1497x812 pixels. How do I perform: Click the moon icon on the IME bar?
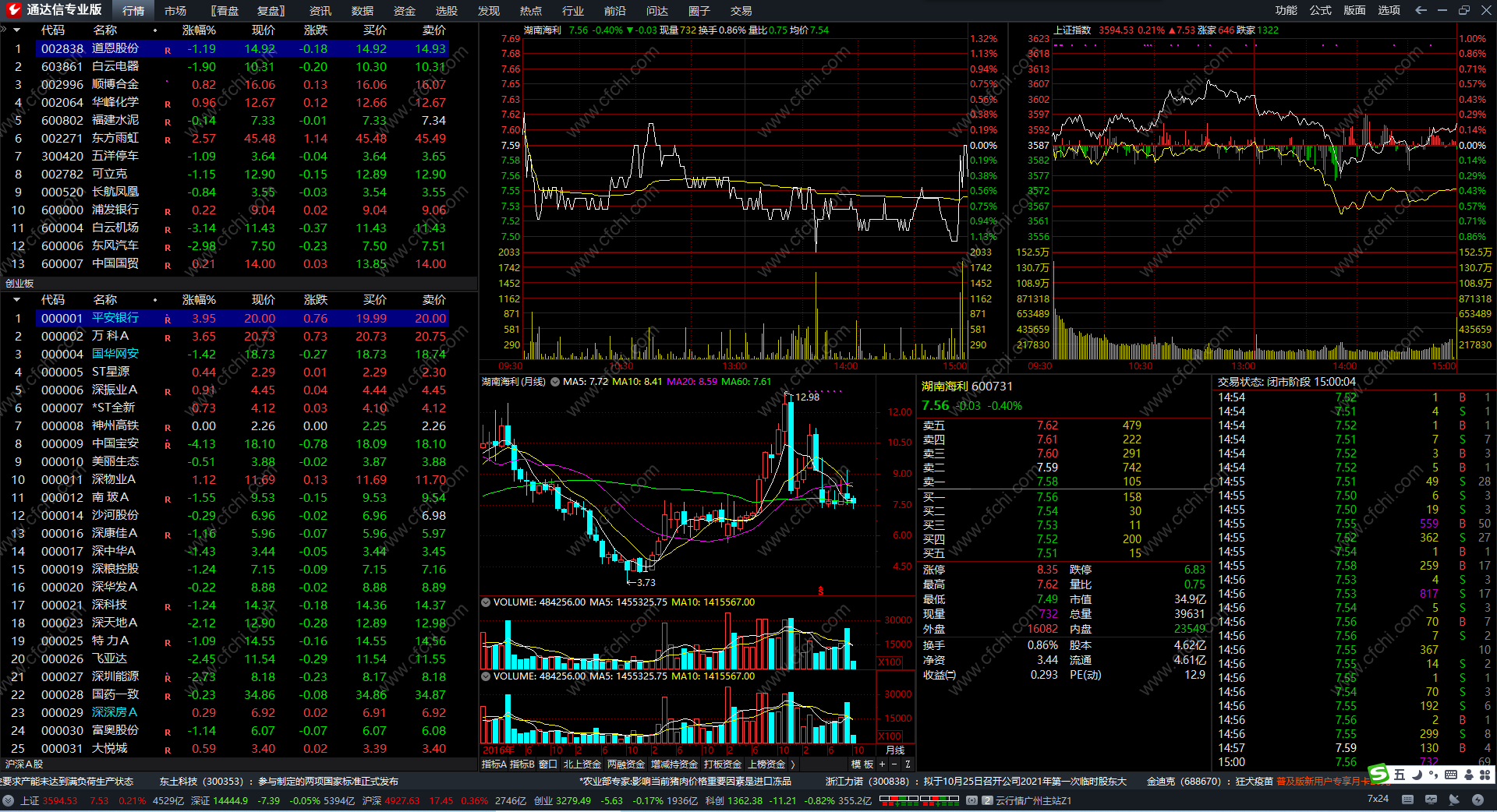(x=1417, y=775)
